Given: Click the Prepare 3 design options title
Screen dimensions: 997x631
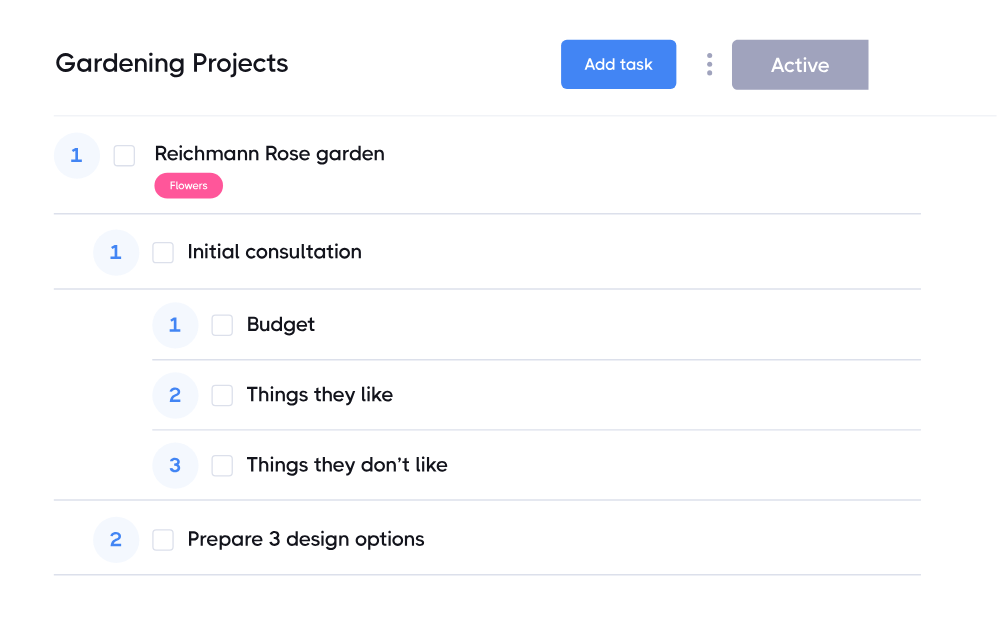Looking at the screenshot, I should coord(305,539).
